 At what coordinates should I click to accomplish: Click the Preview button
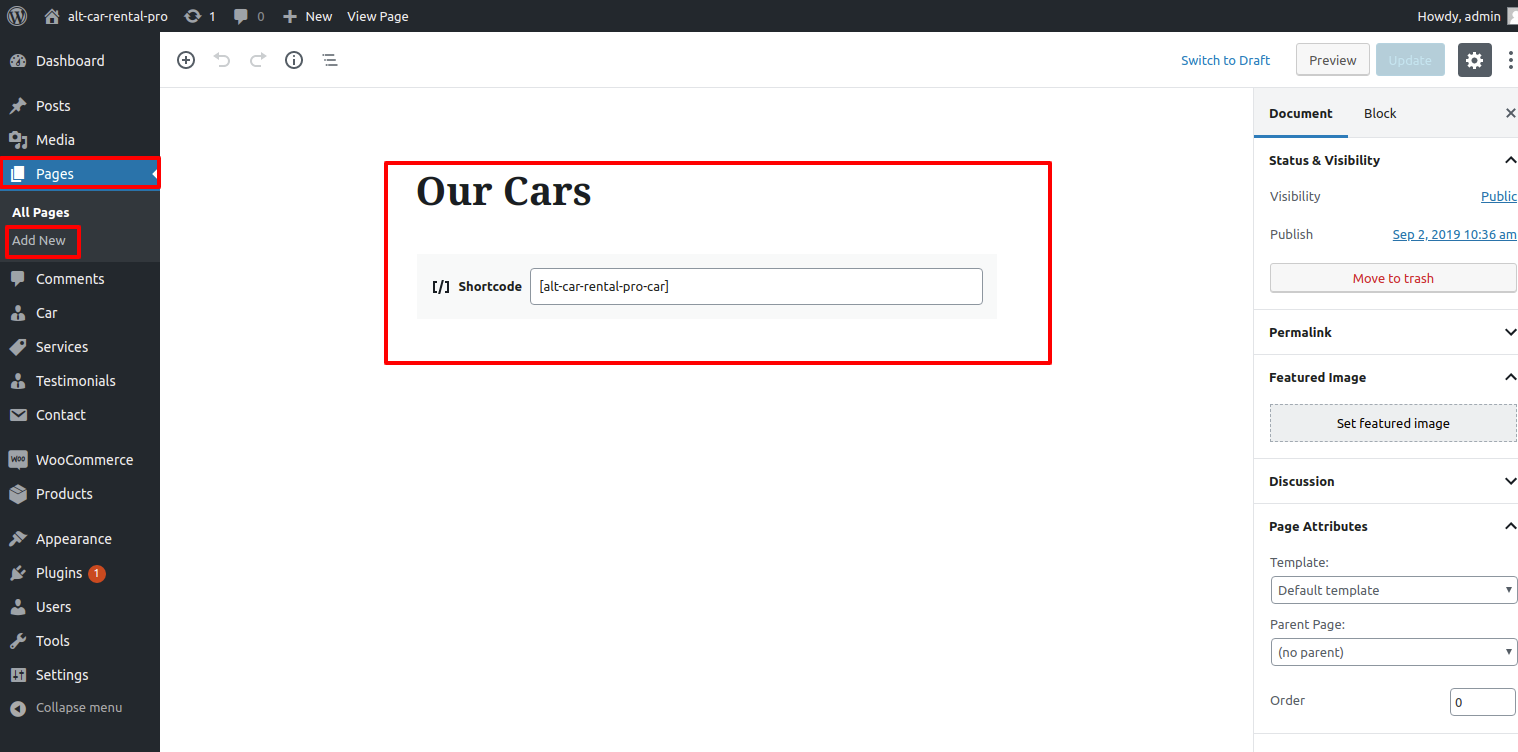(x=1333, y=60)
